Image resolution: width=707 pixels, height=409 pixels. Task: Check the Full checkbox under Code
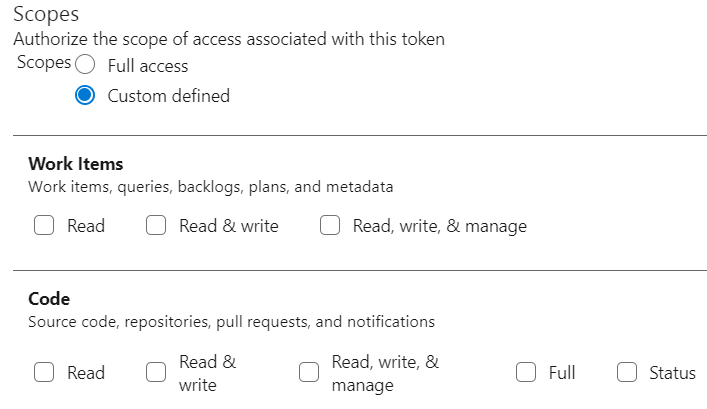(526, 373)
